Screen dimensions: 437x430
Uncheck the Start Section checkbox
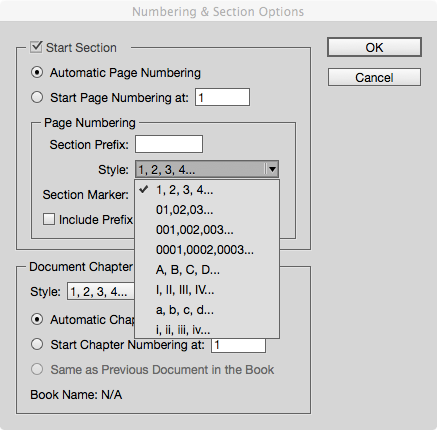point(36,47)
